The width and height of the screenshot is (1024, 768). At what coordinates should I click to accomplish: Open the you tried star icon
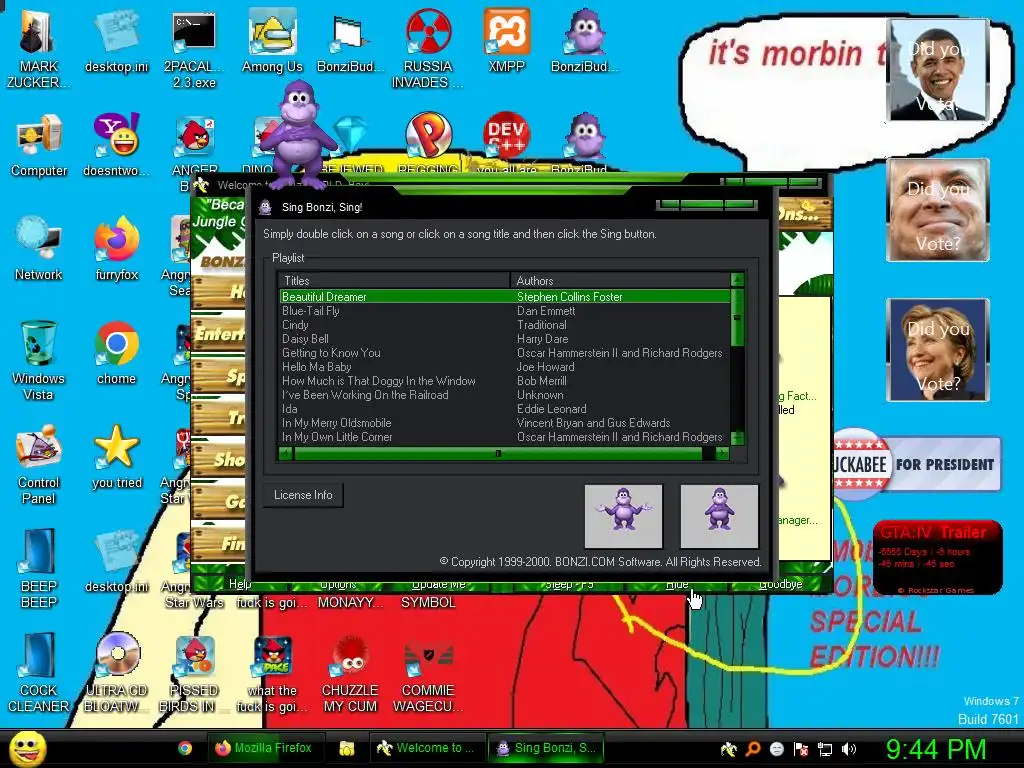(116, 456)
